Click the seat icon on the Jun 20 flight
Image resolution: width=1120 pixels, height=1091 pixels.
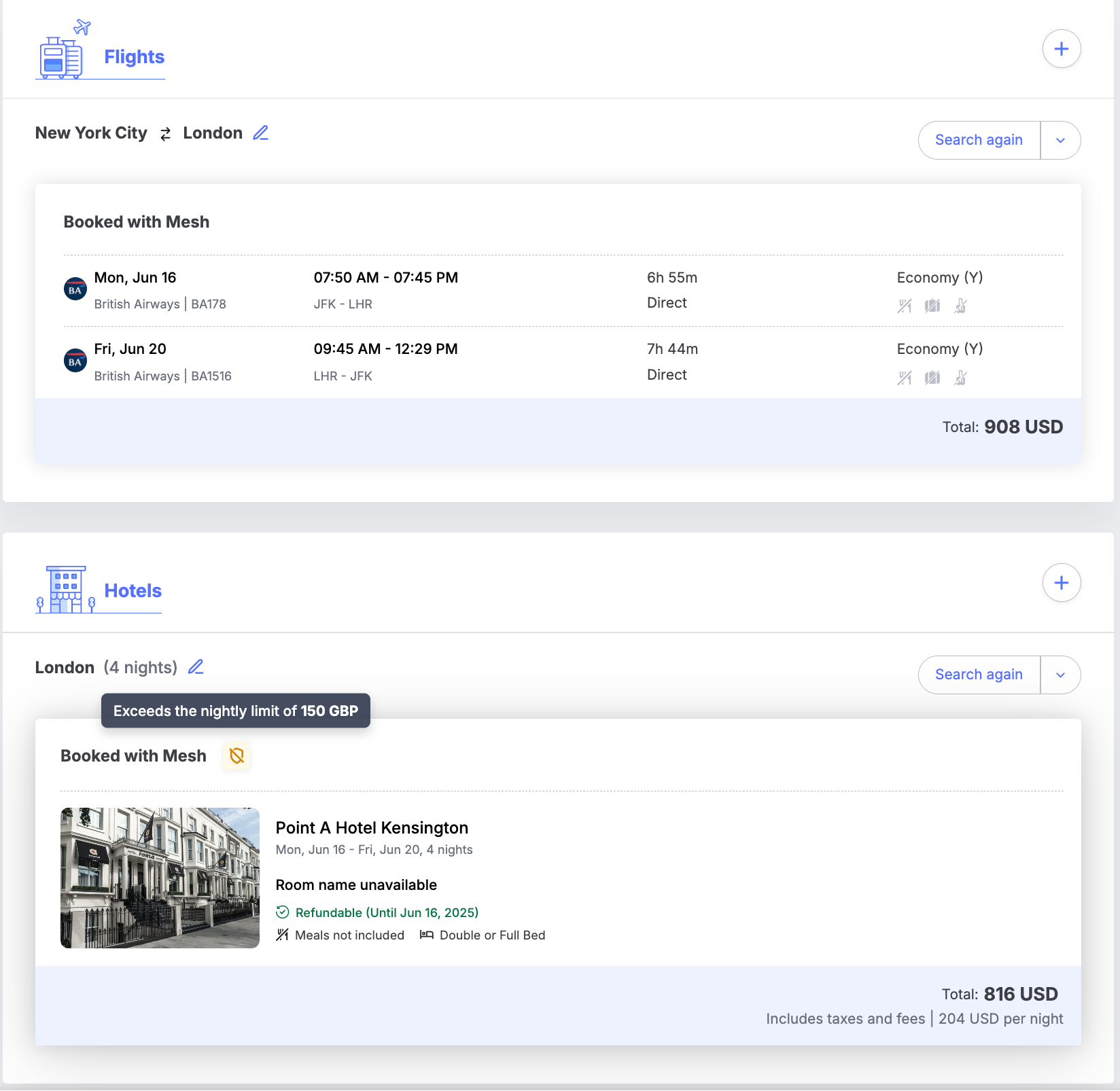point(960,378)
